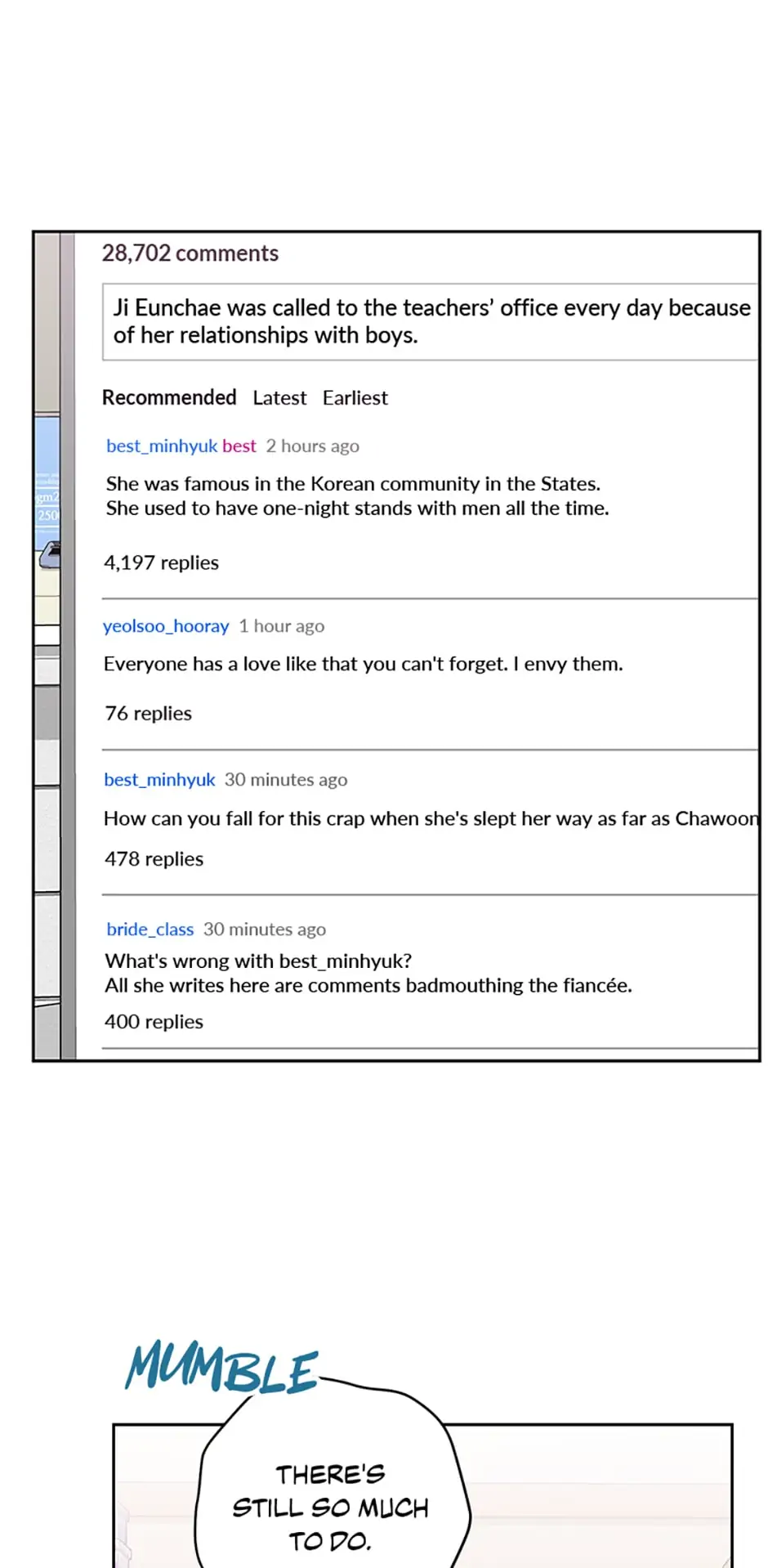Click the MUMBLE sound effect text
Screen dimensions: 768x1568
coord(221,1367)
